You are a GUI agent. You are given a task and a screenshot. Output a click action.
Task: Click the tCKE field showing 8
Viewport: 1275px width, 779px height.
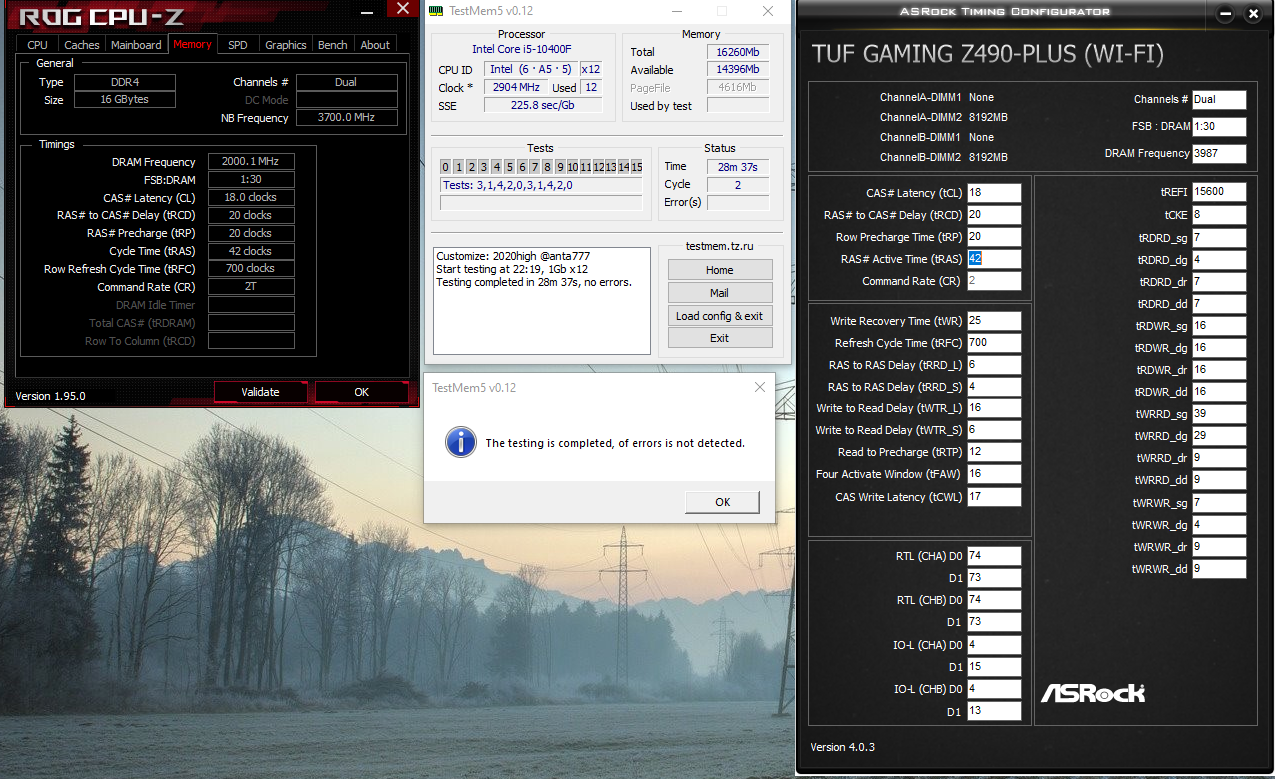[x=1219, y=215]
